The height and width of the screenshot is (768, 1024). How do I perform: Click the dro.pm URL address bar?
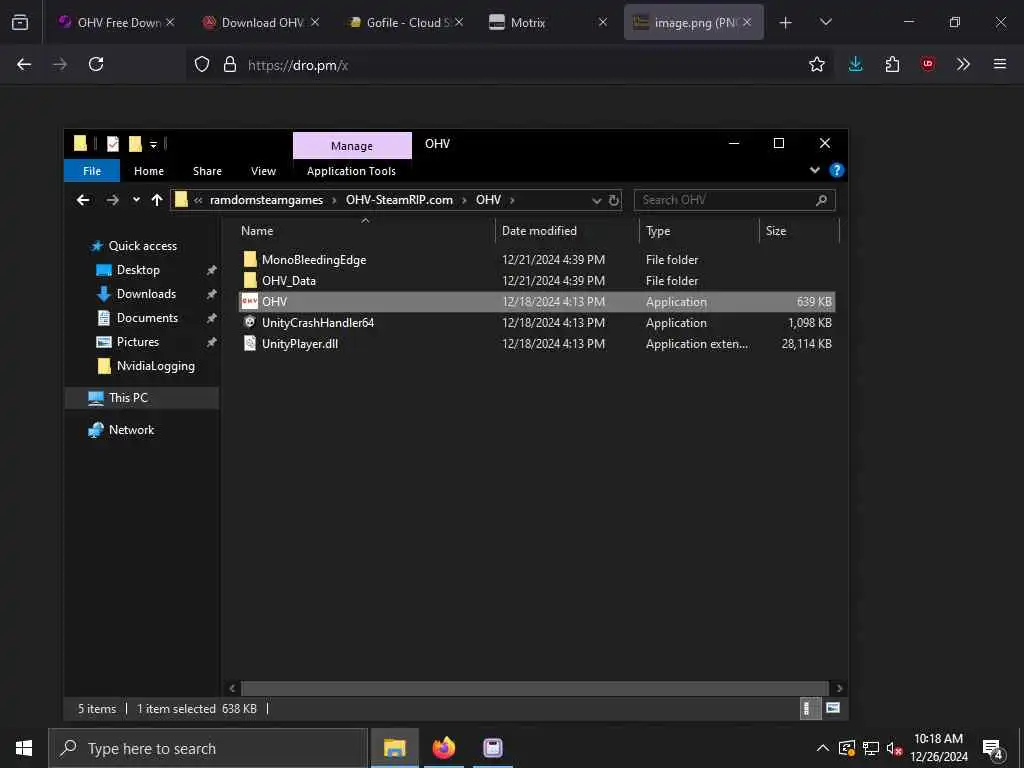[x=509, y=65]
